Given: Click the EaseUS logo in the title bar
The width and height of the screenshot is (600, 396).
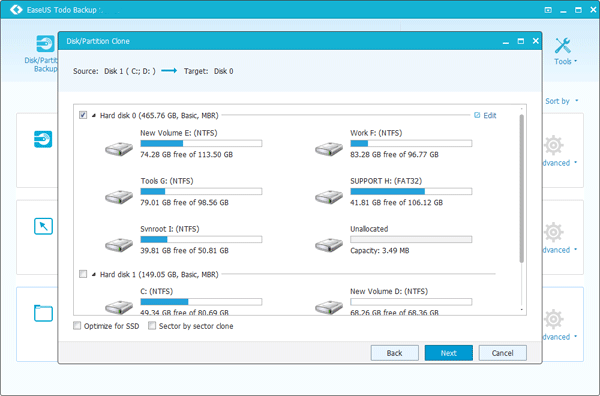Looking at the screenshot, I should [x=16, y=10].
